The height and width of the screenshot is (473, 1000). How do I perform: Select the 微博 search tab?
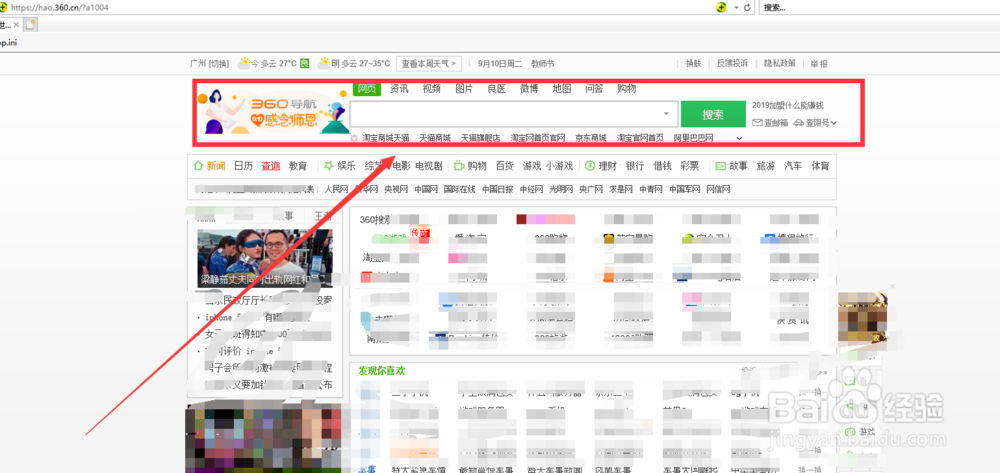coord(529,89)
